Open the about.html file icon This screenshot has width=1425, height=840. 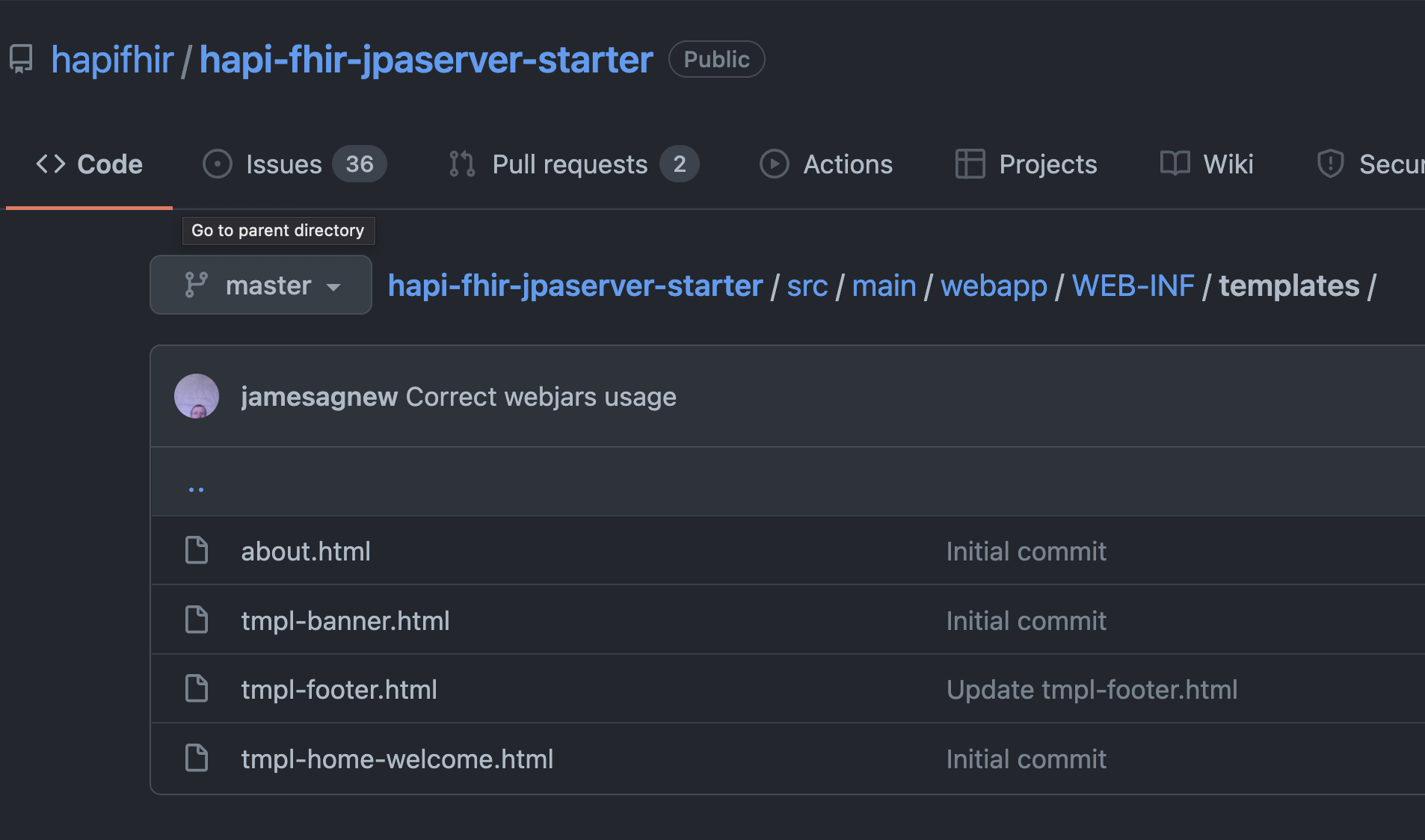[197, 550]
